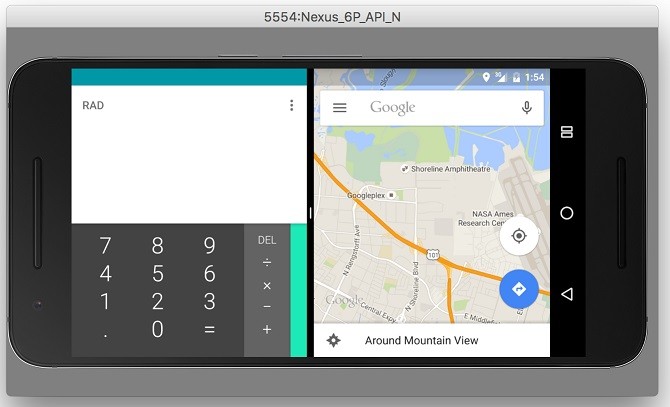Tap the 8 key on calculator
Screen dimensions: 670x407
[x=158, y=246]
